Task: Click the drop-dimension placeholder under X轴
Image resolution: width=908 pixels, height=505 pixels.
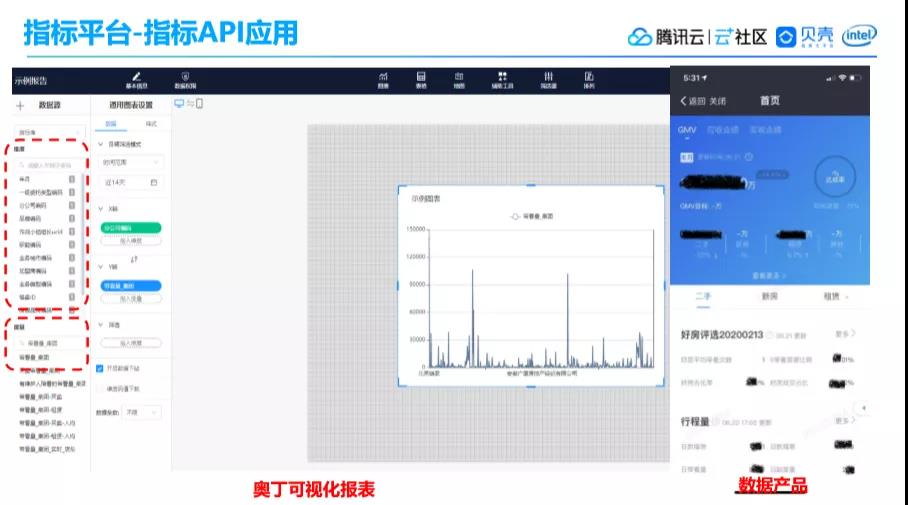Action: tap(131, 240)
